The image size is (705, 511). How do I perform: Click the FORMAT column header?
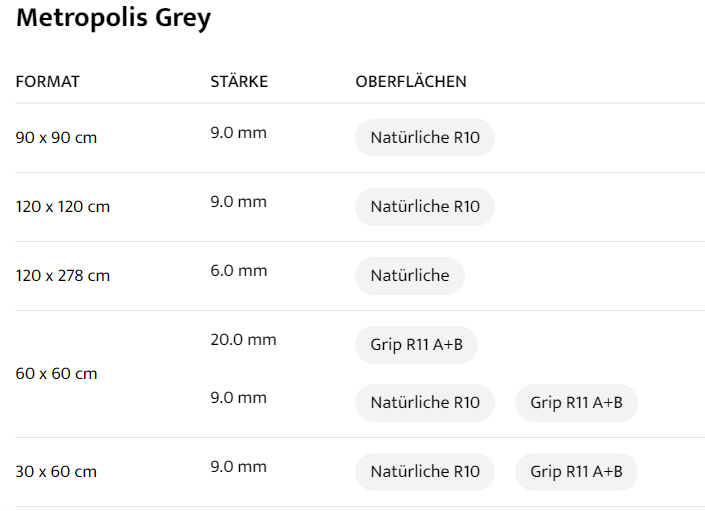click(48, 82)
